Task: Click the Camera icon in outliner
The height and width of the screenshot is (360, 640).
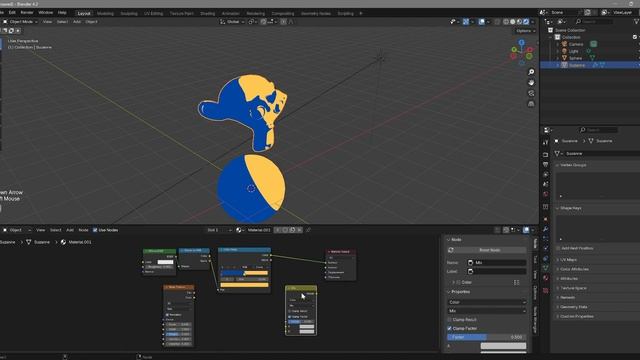Action: 564,44
